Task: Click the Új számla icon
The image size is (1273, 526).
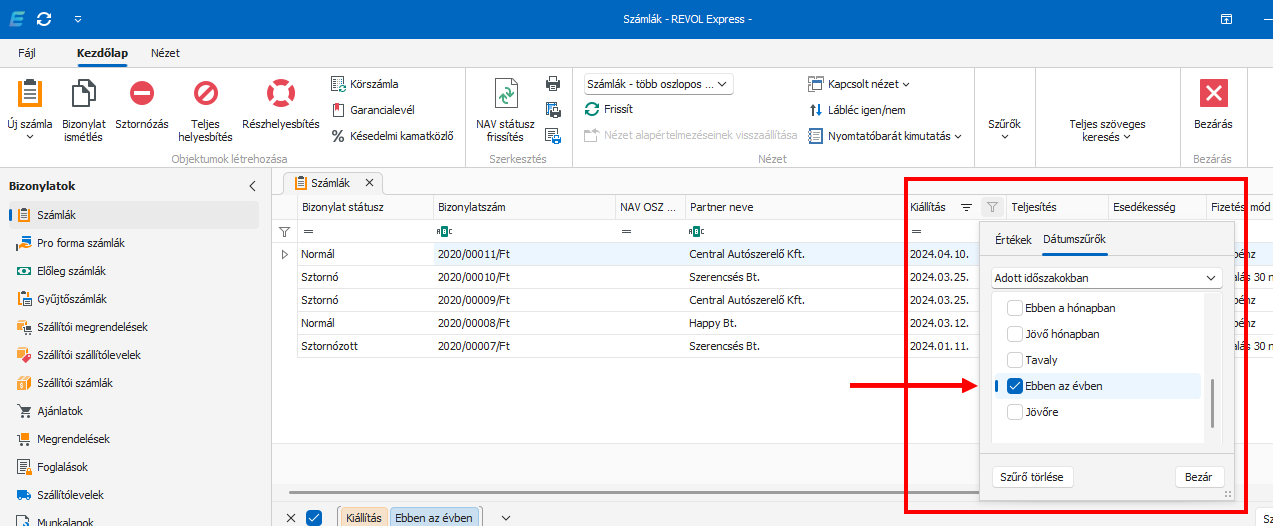Action: [30, 94]
